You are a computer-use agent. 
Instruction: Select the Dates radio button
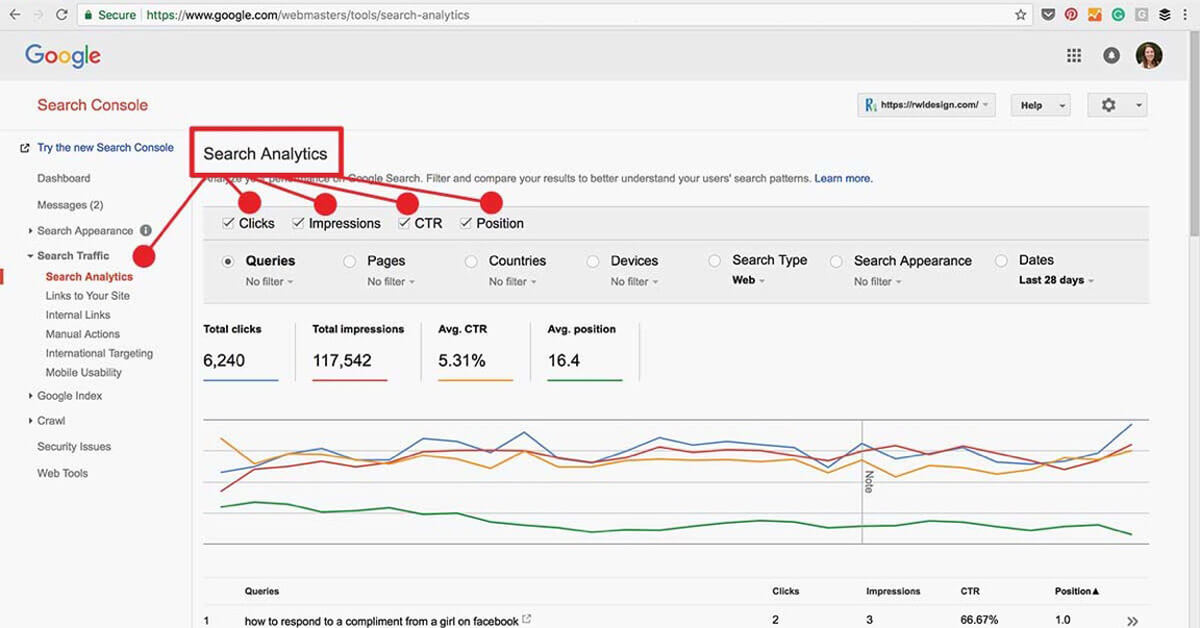click(1001, 260)
